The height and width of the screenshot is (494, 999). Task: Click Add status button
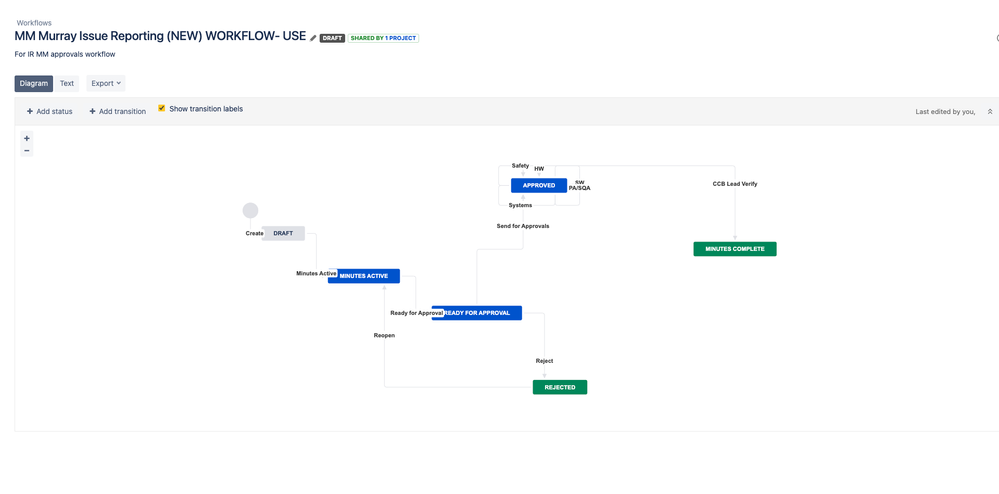(x=50, y=112)
